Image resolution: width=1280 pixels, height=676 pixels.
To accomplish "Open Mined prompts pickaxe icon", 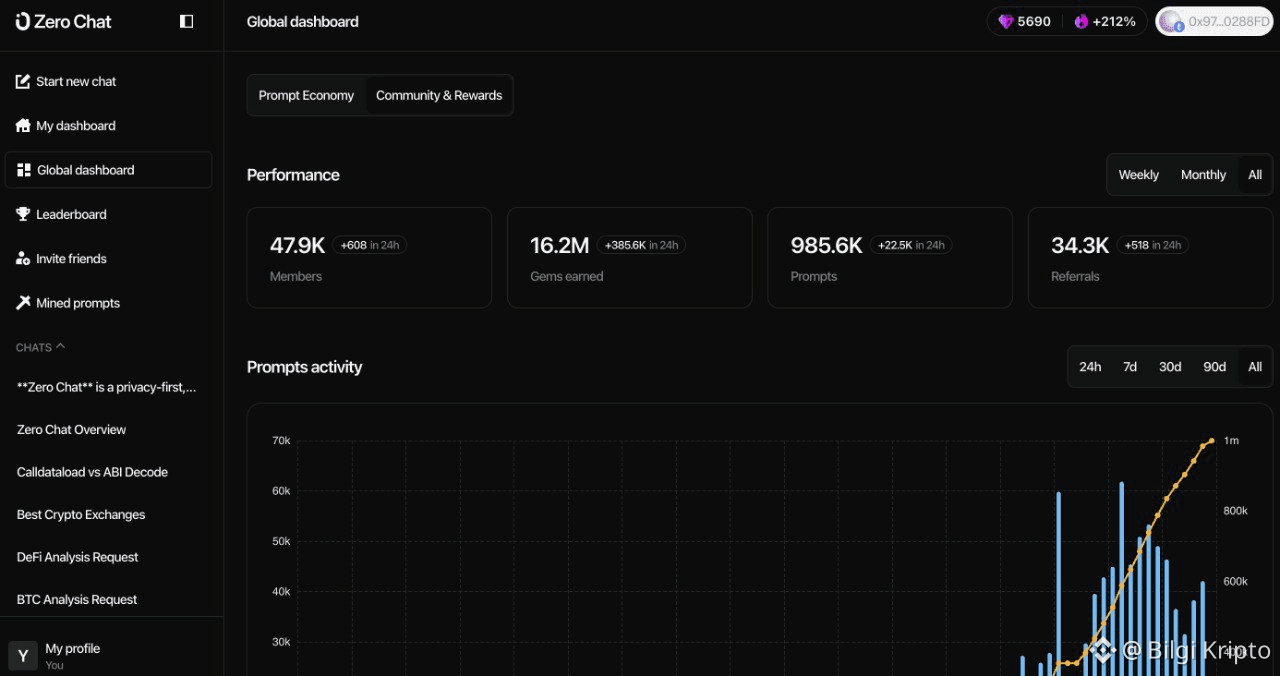I will pos(23,303).
